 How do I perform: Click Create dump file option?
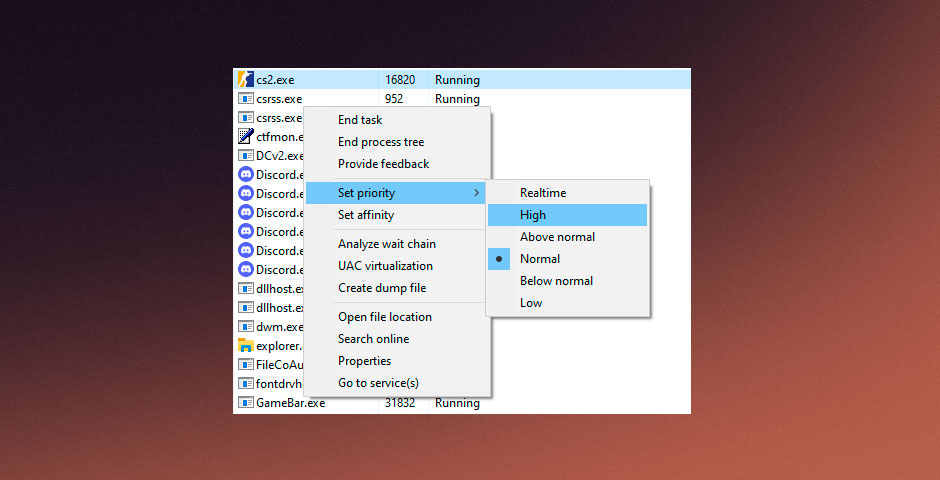point(382,288)
